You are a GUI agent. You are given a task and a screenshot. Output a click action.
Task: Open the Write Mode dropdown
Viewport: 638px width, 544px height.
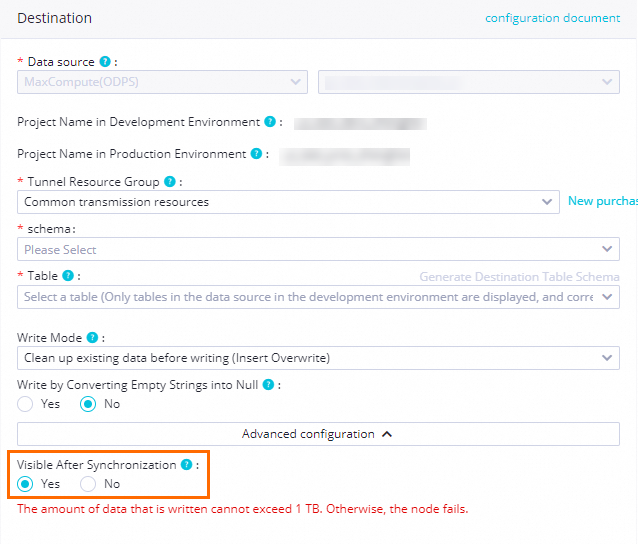(x=318, y=357)
